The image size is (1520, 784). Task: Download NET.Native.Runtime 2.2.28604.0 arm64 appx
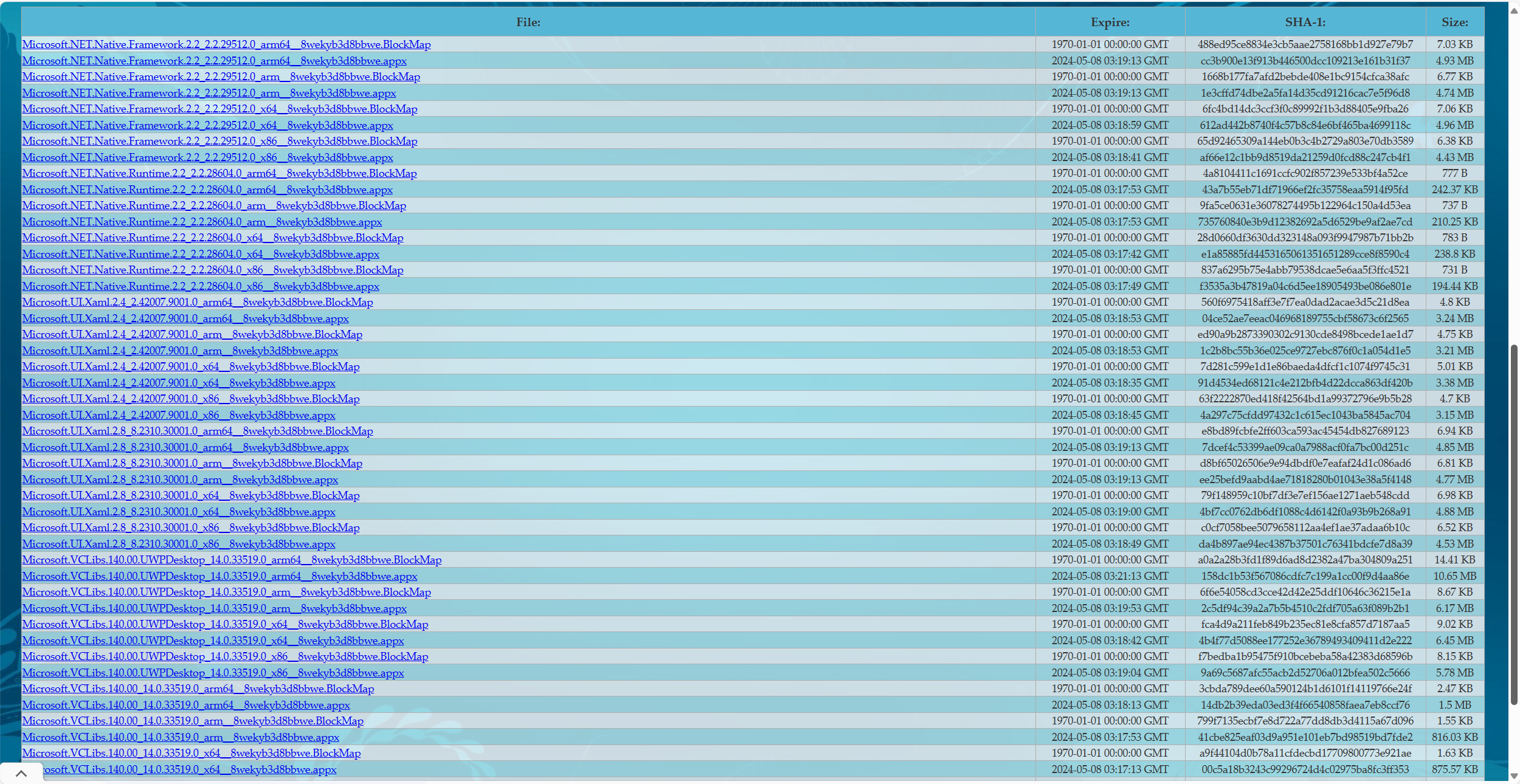[x=207, y=190]
